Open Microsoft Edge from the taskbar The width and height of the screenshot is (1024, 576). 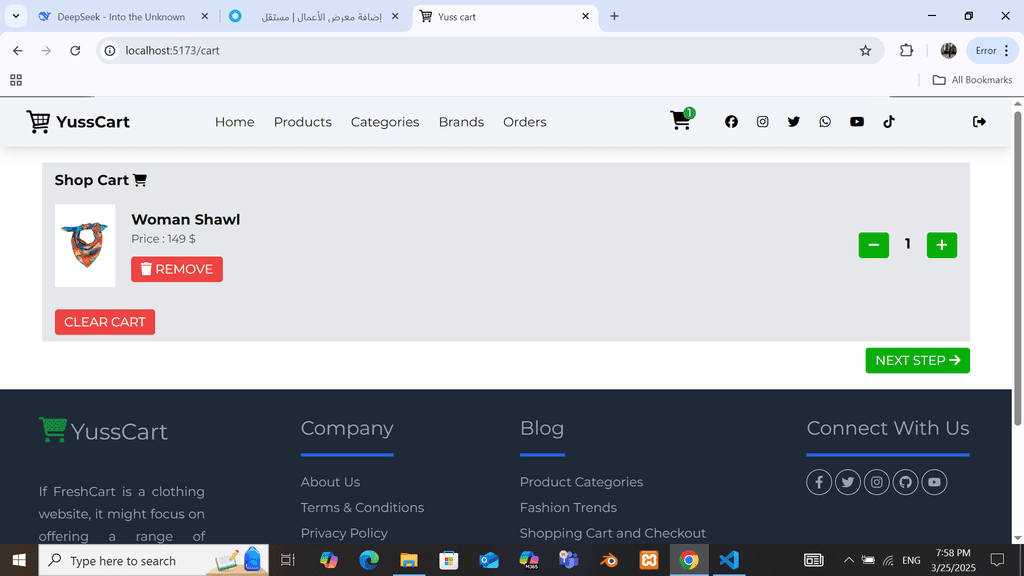(x=369, y=560)
